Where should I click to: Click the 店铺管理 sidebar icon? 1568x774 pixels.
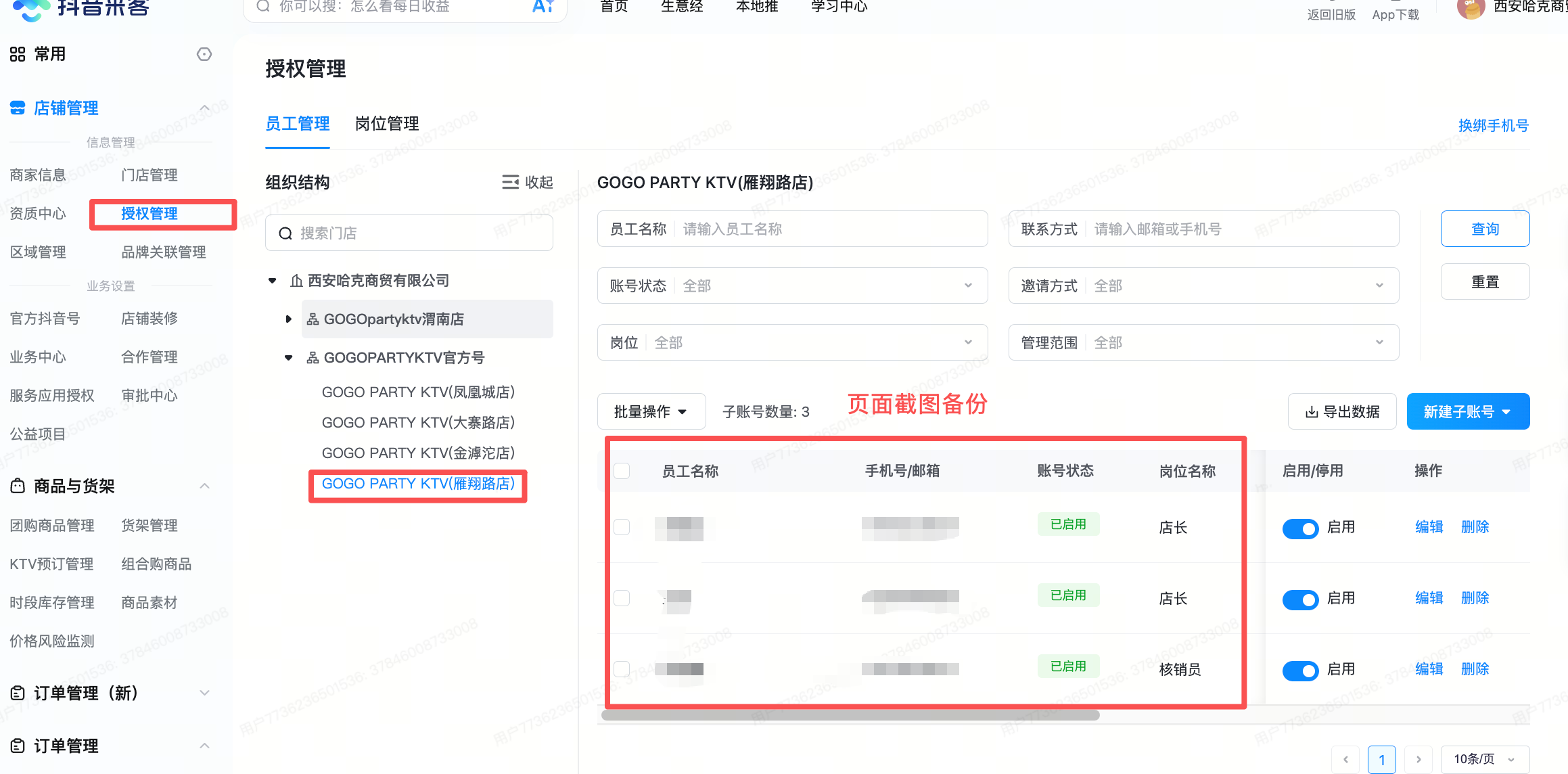pos(17,108)
